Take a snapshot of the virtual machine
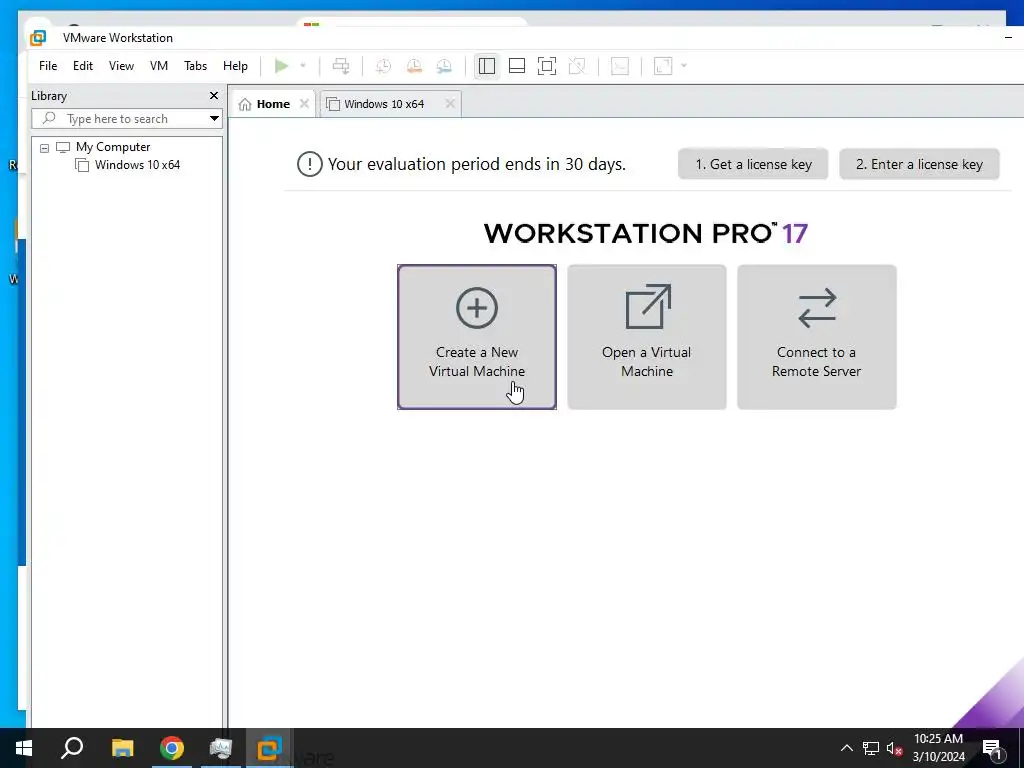 (x=383, y=66)
